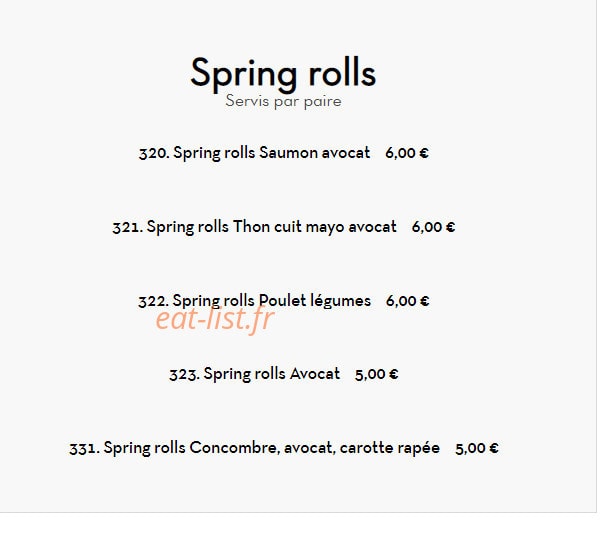Click the word Saumon in item 320

point(288,153)
